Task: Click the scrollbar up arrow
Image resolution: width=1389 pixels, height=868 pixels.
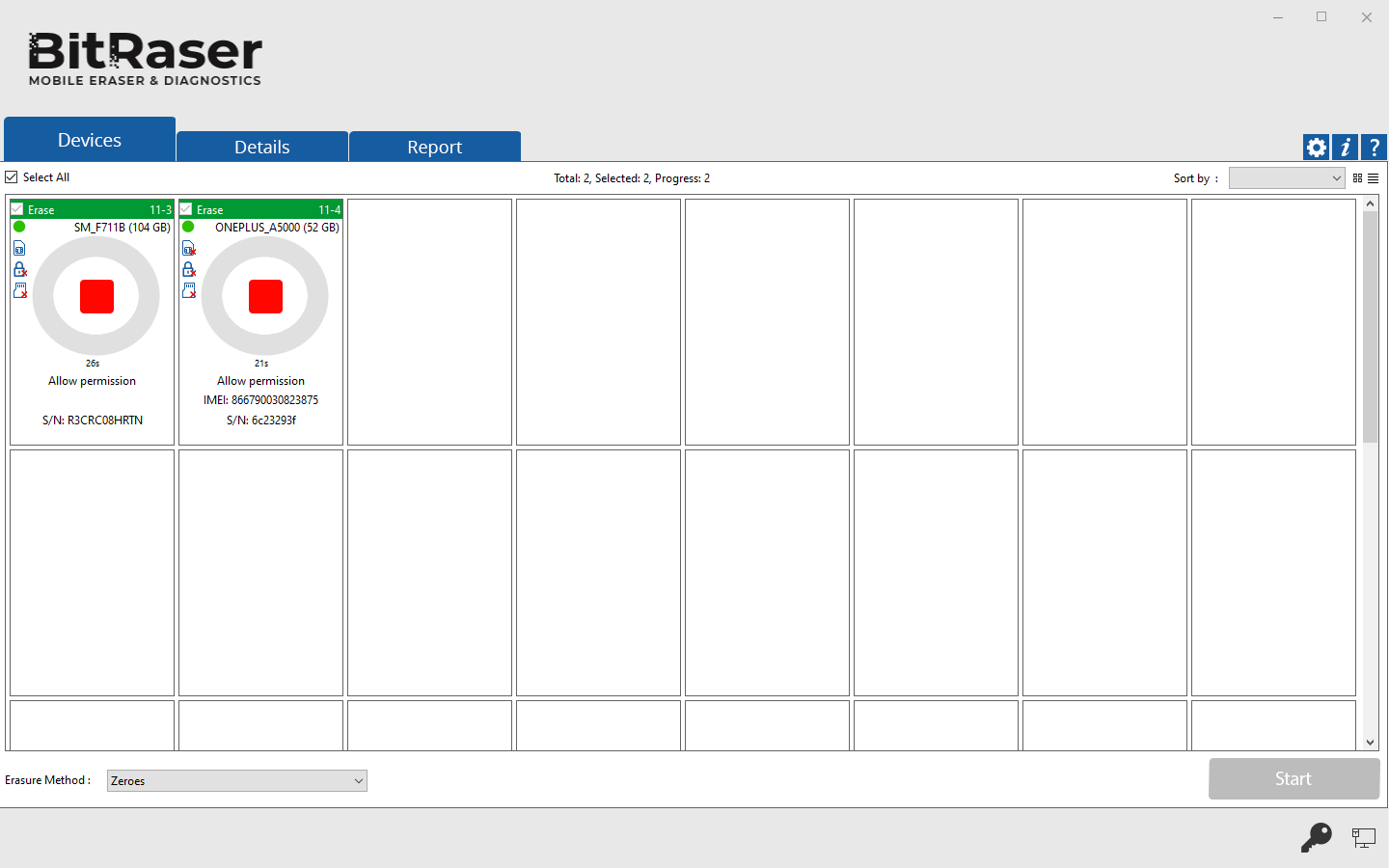Action: (1371, 204)
